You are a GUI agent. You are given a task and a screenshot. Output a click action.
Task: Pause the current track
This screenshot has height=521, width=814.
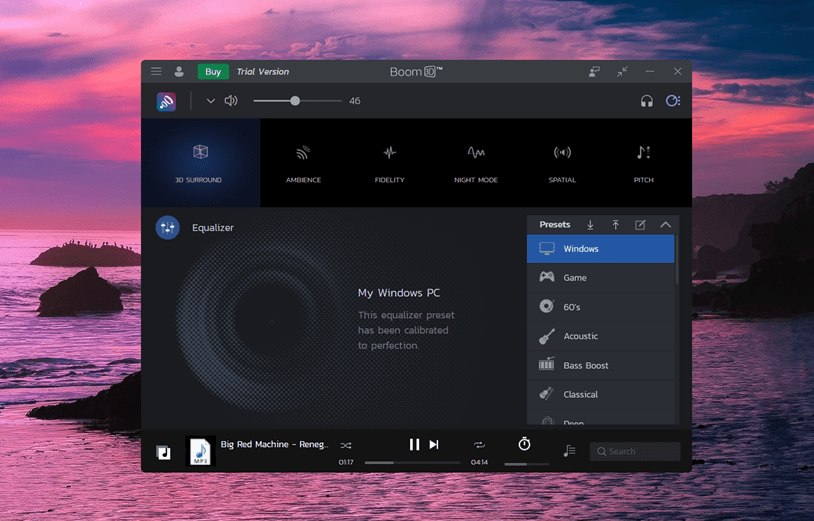[x=414, y=445]
